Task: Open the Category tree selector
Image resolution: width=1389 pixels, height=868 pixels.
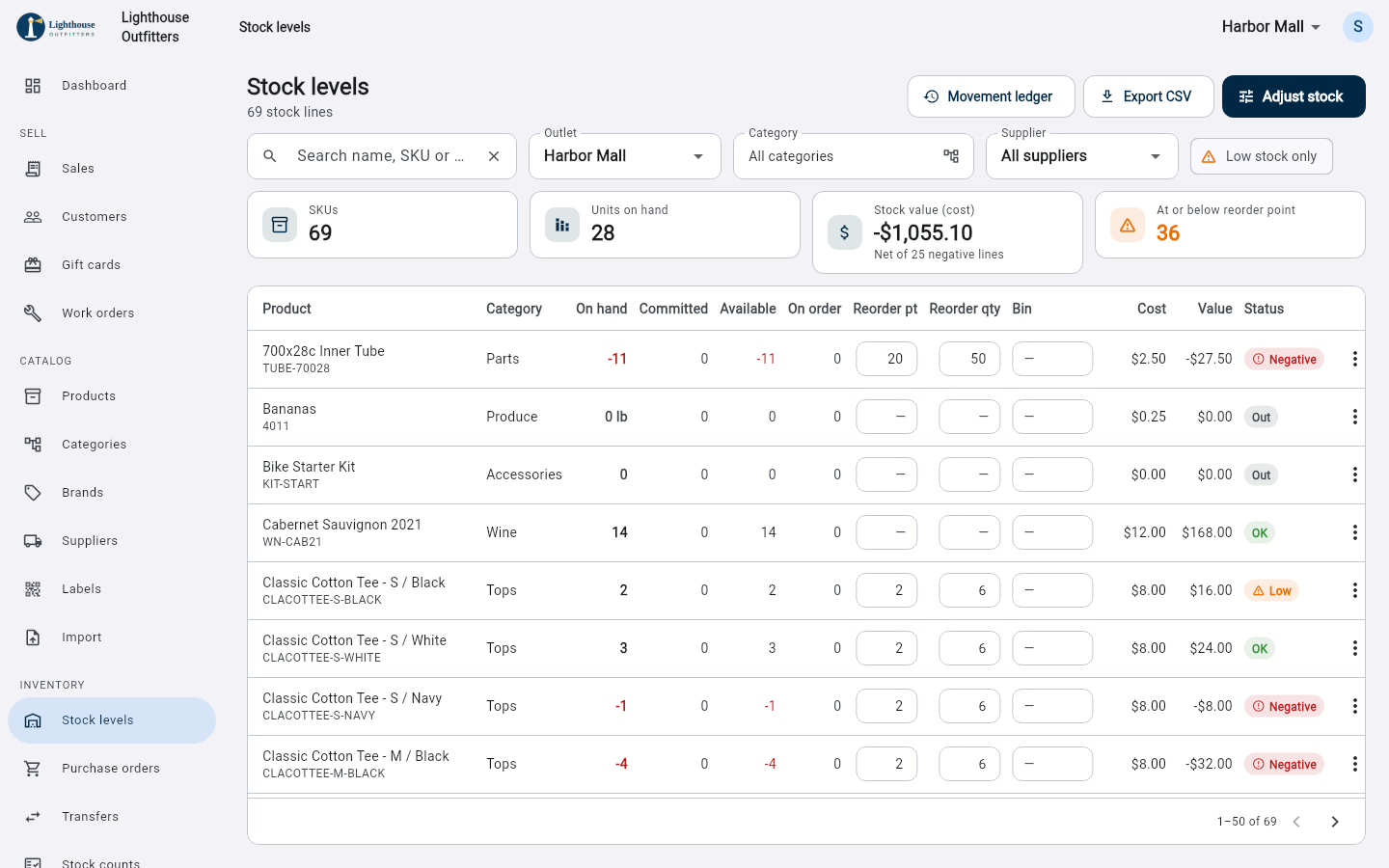Action: [854, 156]
